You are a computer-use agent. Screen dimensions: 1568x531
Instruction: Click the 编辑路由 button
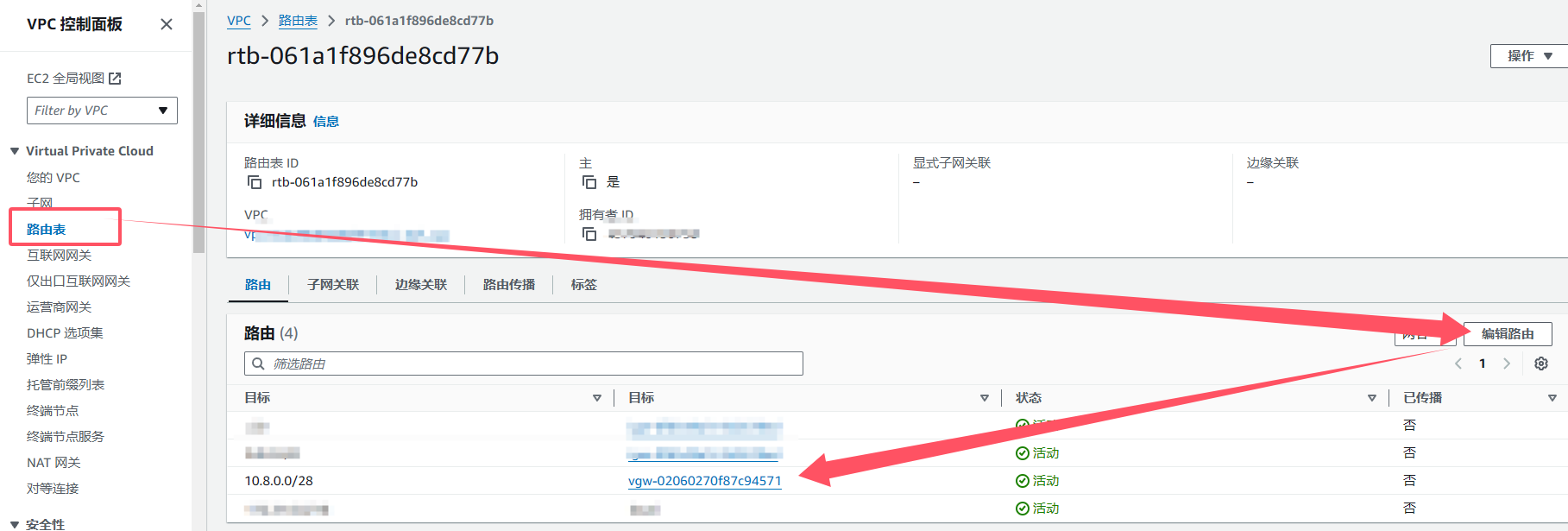1508,334
